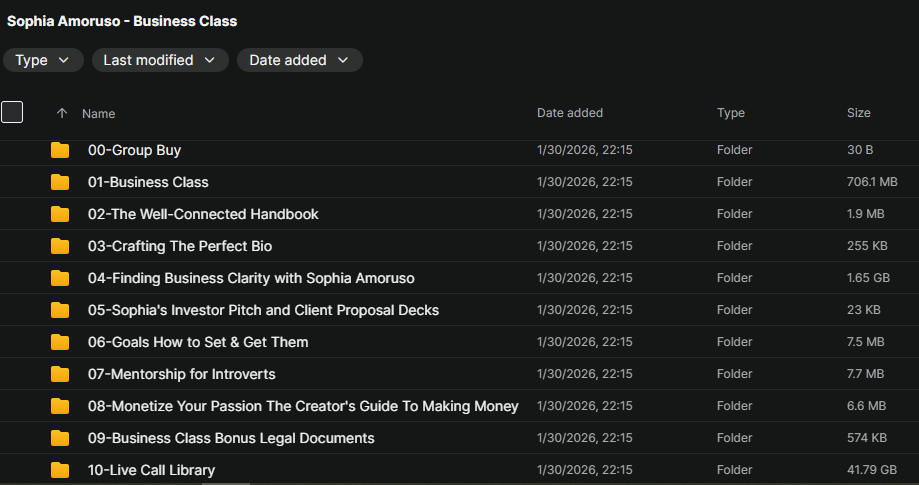Open 04-Finding Business Clarity with Sophia Amoruso
This screenshot has width=919, height=485.
click(251, 278)
